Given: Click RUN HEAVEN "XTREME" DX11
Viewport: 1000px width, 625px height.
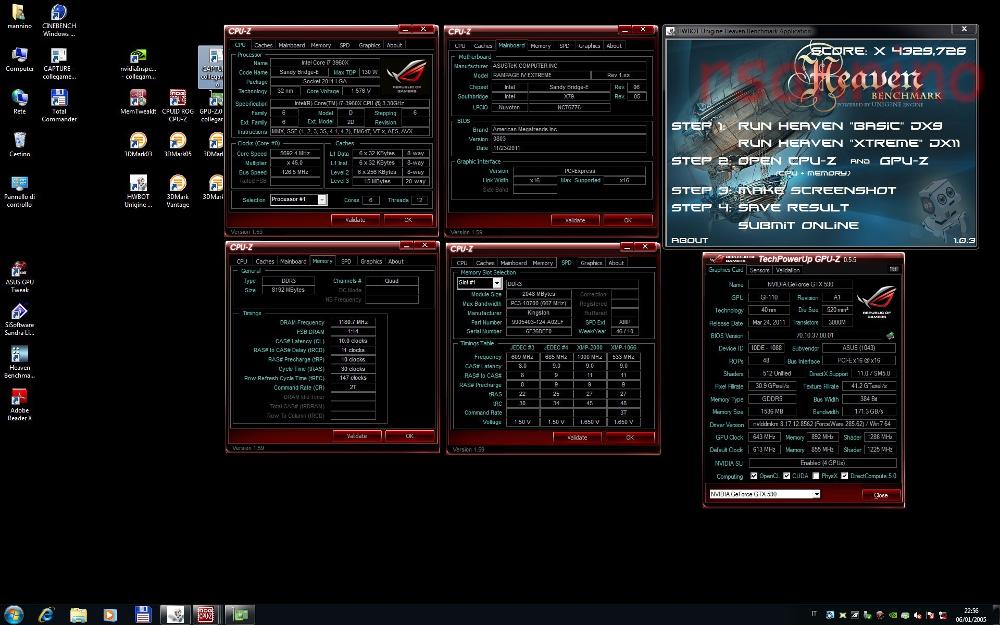Looking at the screenshot, I should click(849, 143).
